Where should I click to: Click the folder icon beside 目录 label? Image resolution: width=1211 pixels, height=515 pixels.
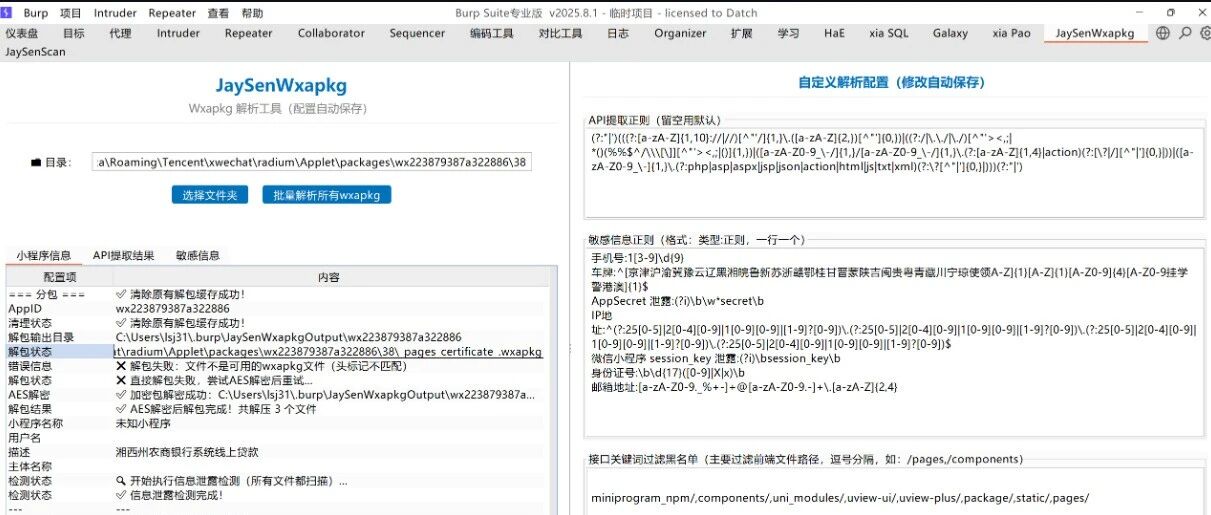pyautogui.click(x=36, y=162)
